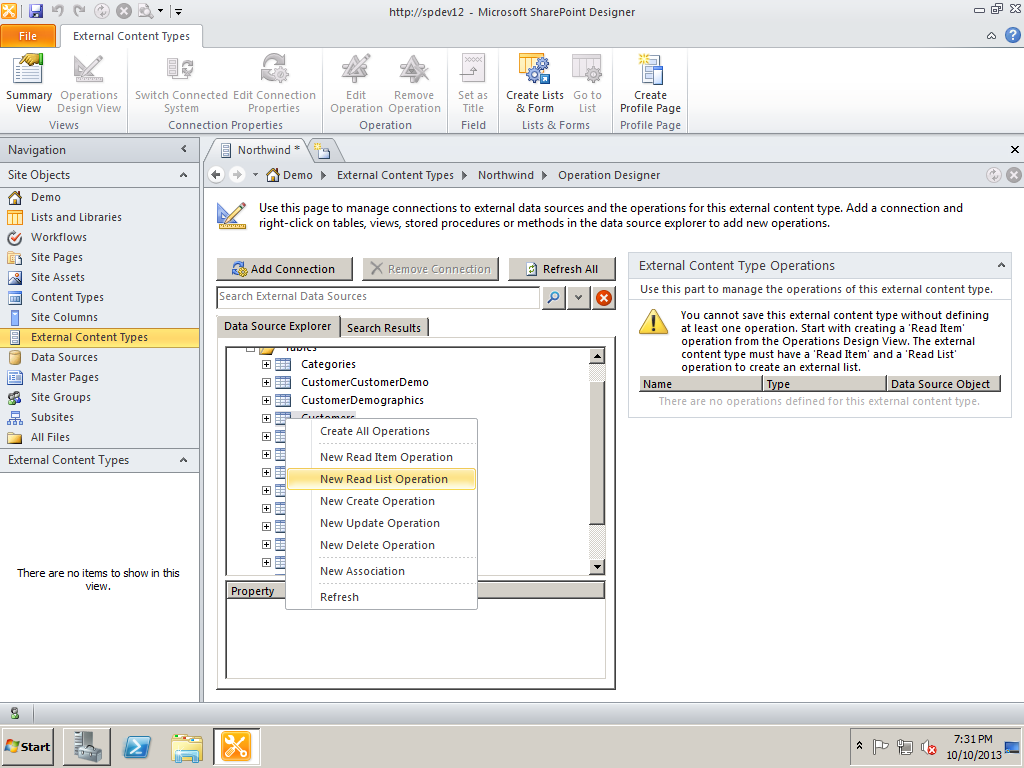Click scroll up arrow in explorer tree
1024x768 pixels.
[597, 356]
